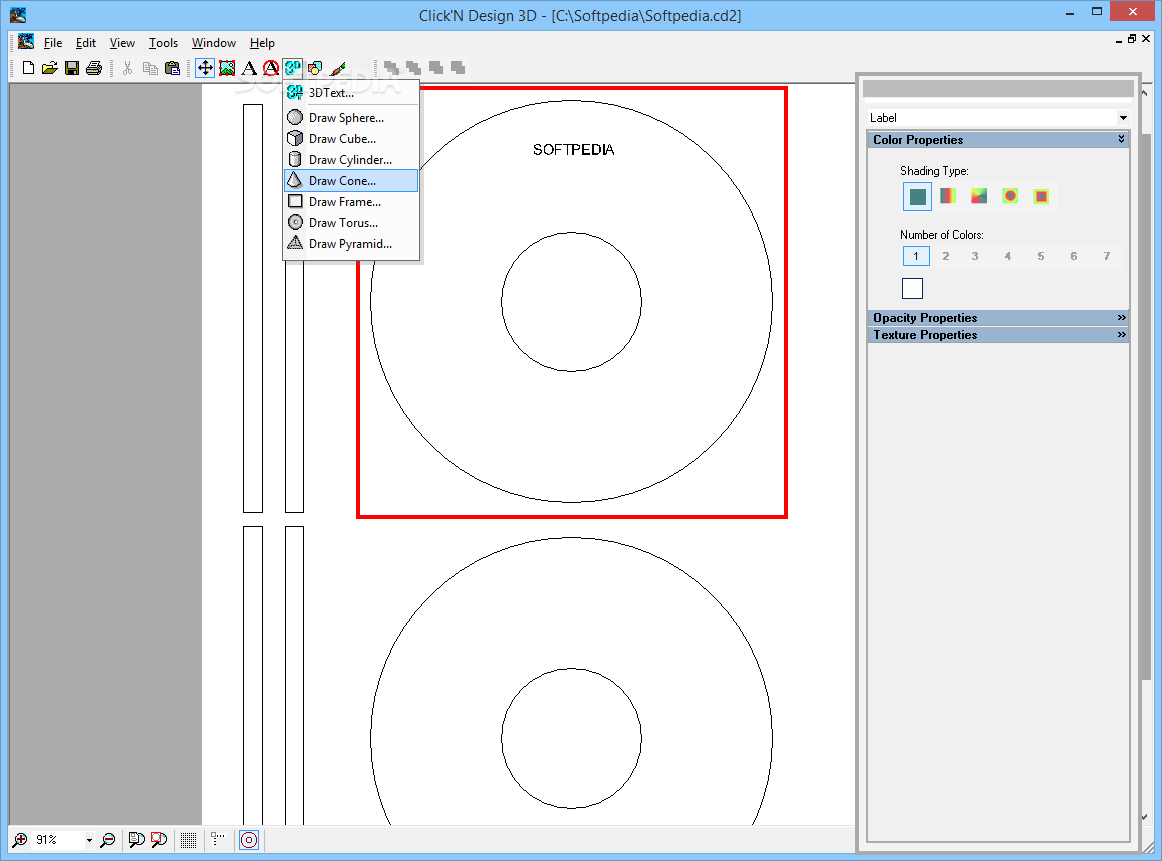The width and height of the screenshot is (1162, 861).
Task: Click the zoom in magnifier icon
Action: click(20, 840)
